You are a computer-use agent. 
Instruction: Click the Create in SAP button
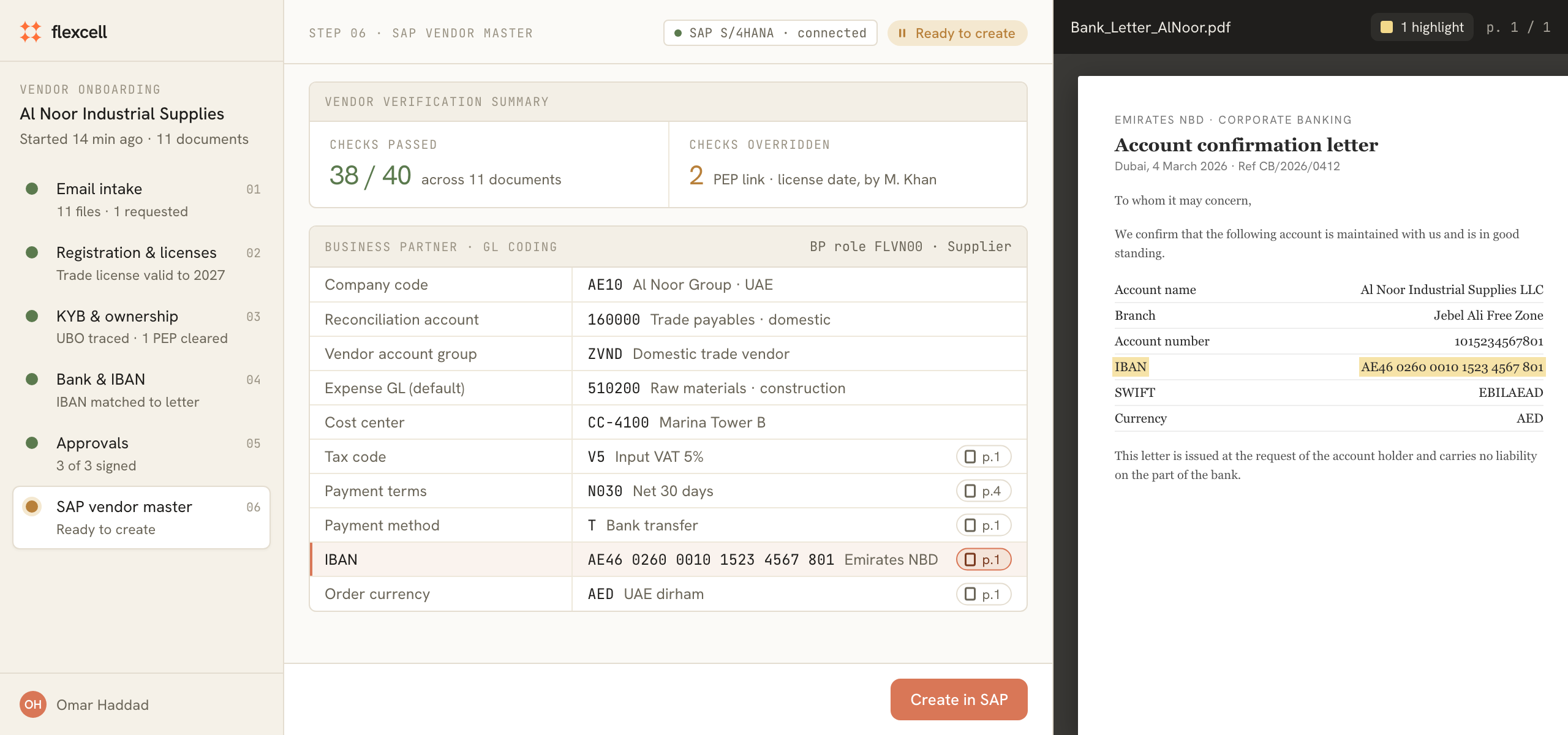[959, 699]
